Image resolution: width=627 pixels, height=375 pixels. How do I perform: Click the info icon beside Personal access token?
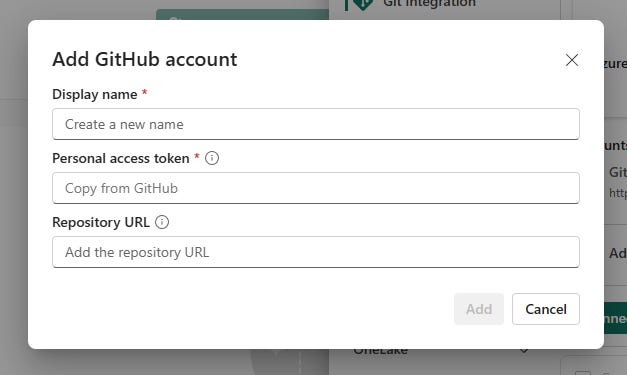212,158
